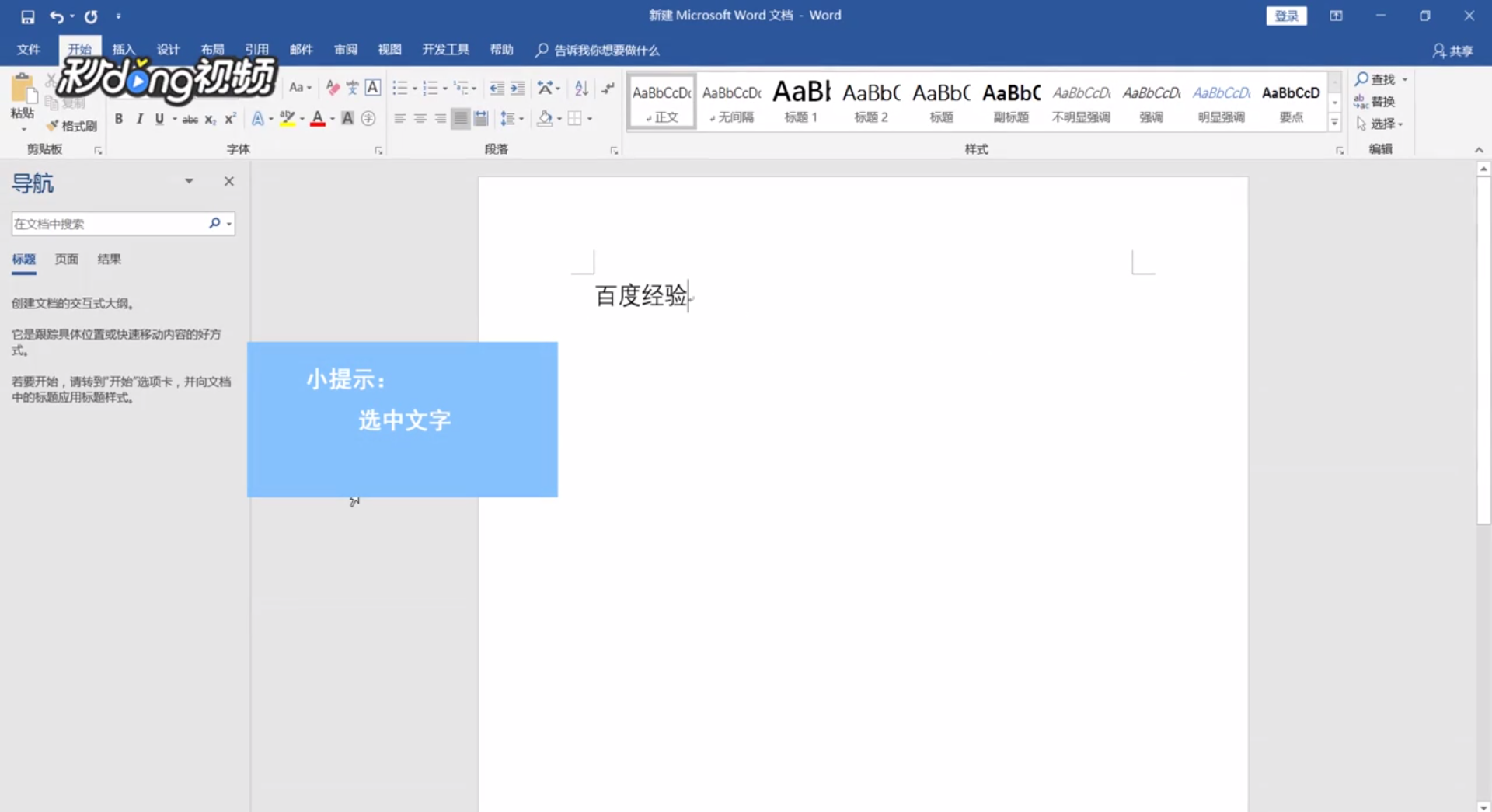Toggle Underline formatting
The image size is (1492, 812).
(159, 119)
